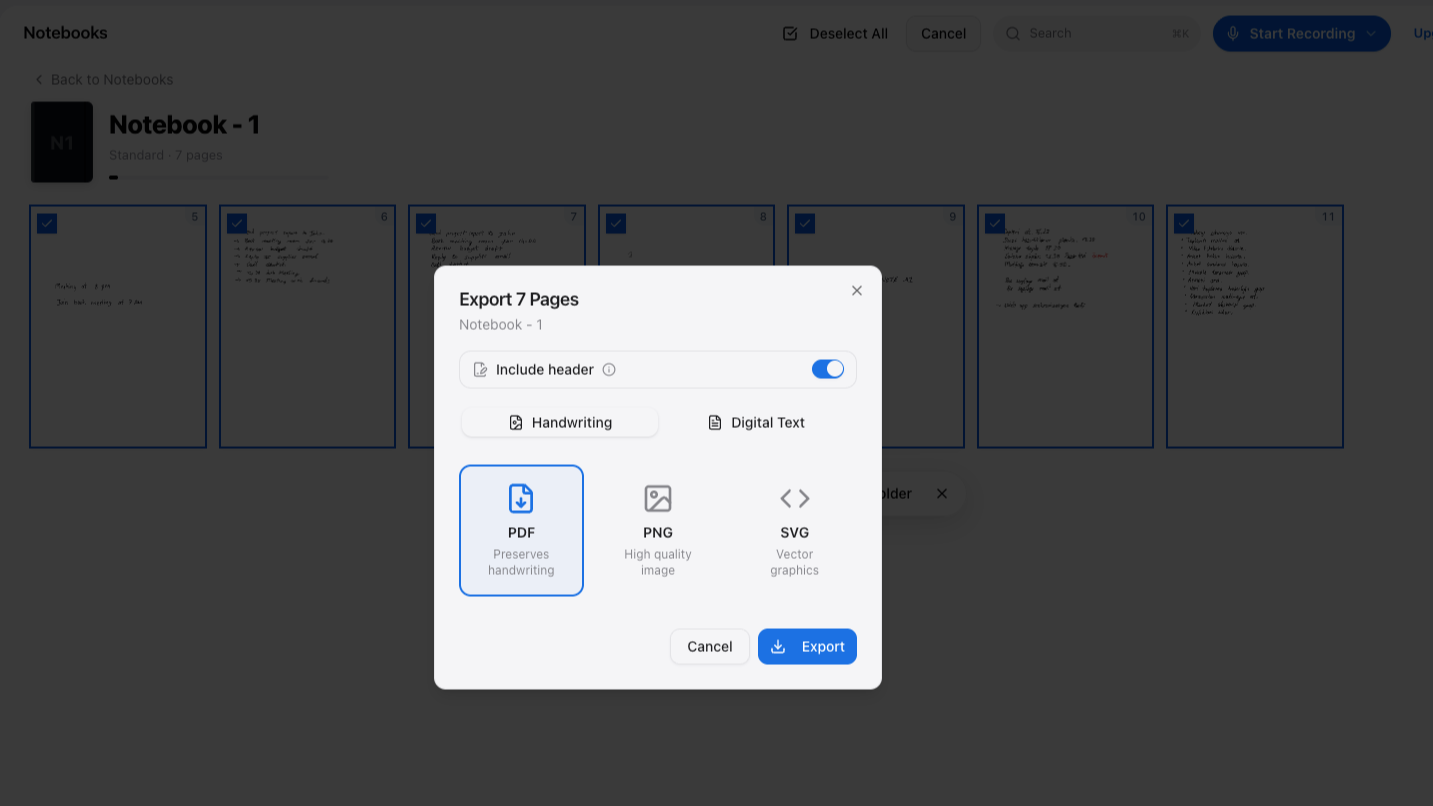Screen dimensions: 1433x806
Task: Click the microphone icon in Start Recording
Action: [x=1233, y=34]
